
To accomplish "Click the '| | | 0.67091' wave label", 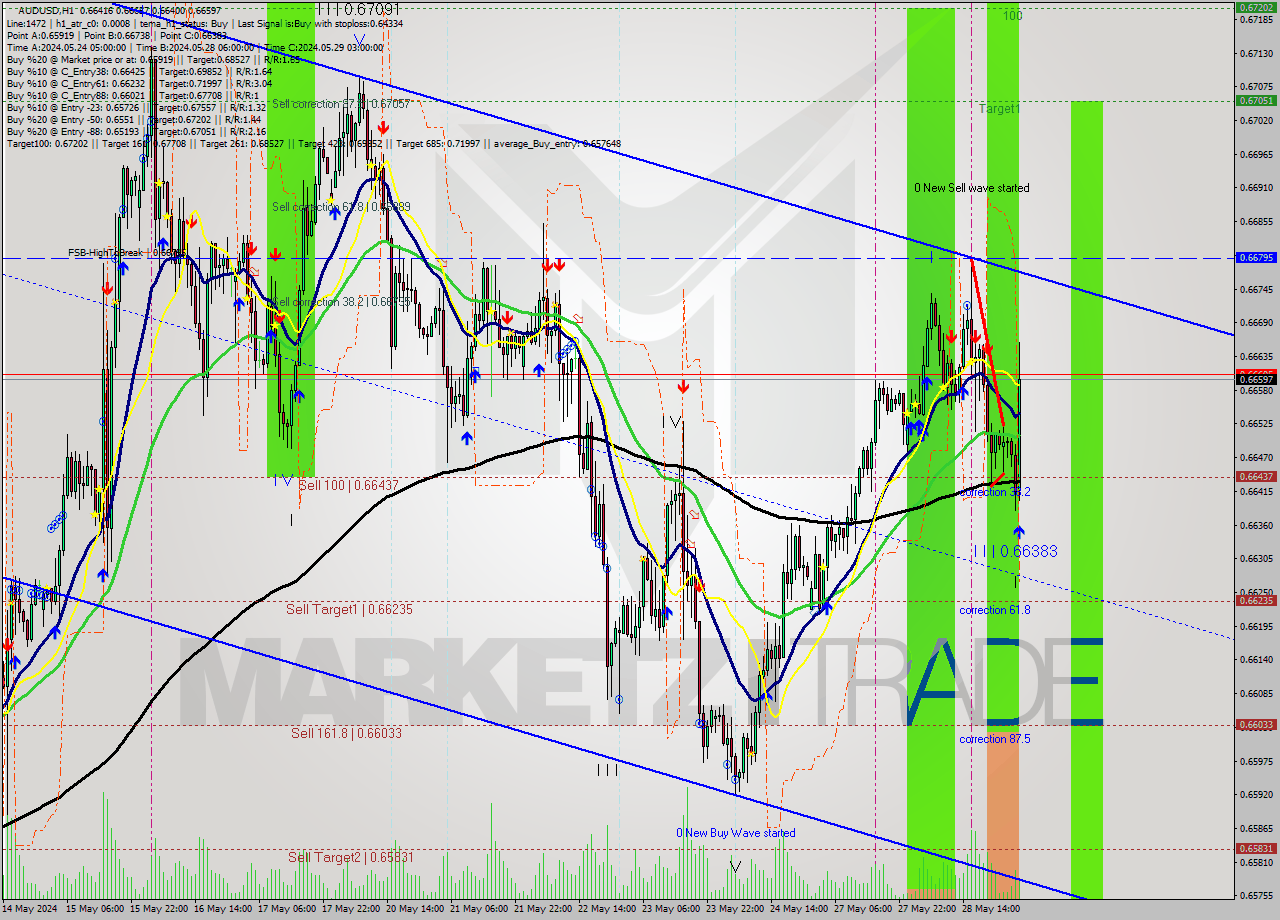I will [x=358, y=9].
